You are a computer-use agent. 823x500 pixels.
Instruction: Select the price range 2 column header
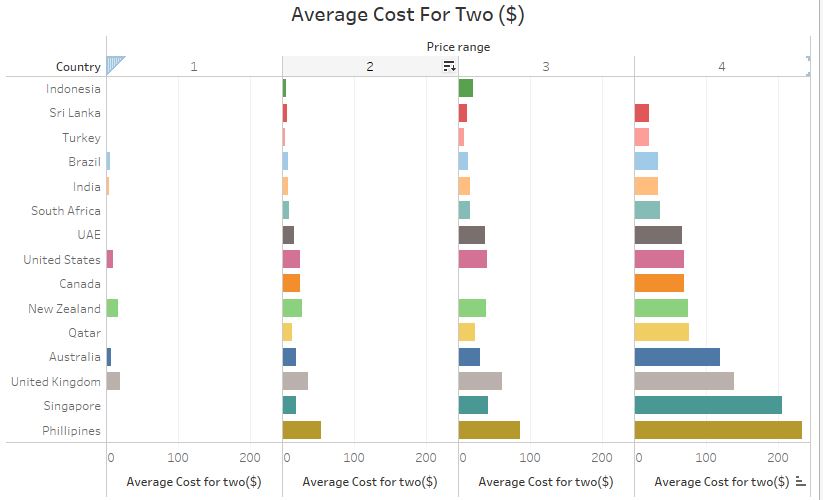(370, 67)
